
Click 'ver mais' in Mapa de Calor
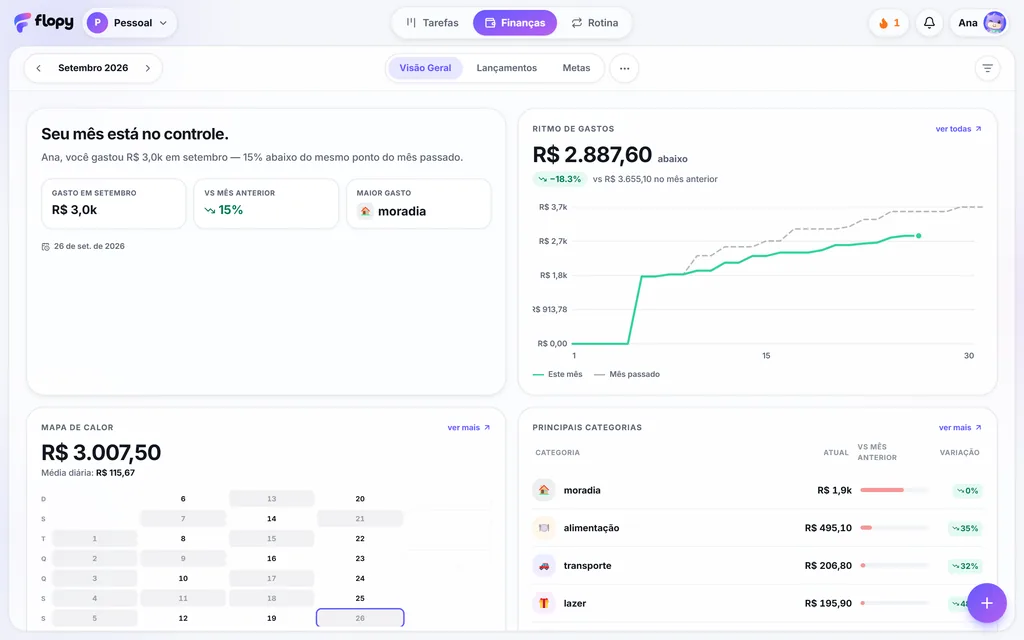coord(469,428)
